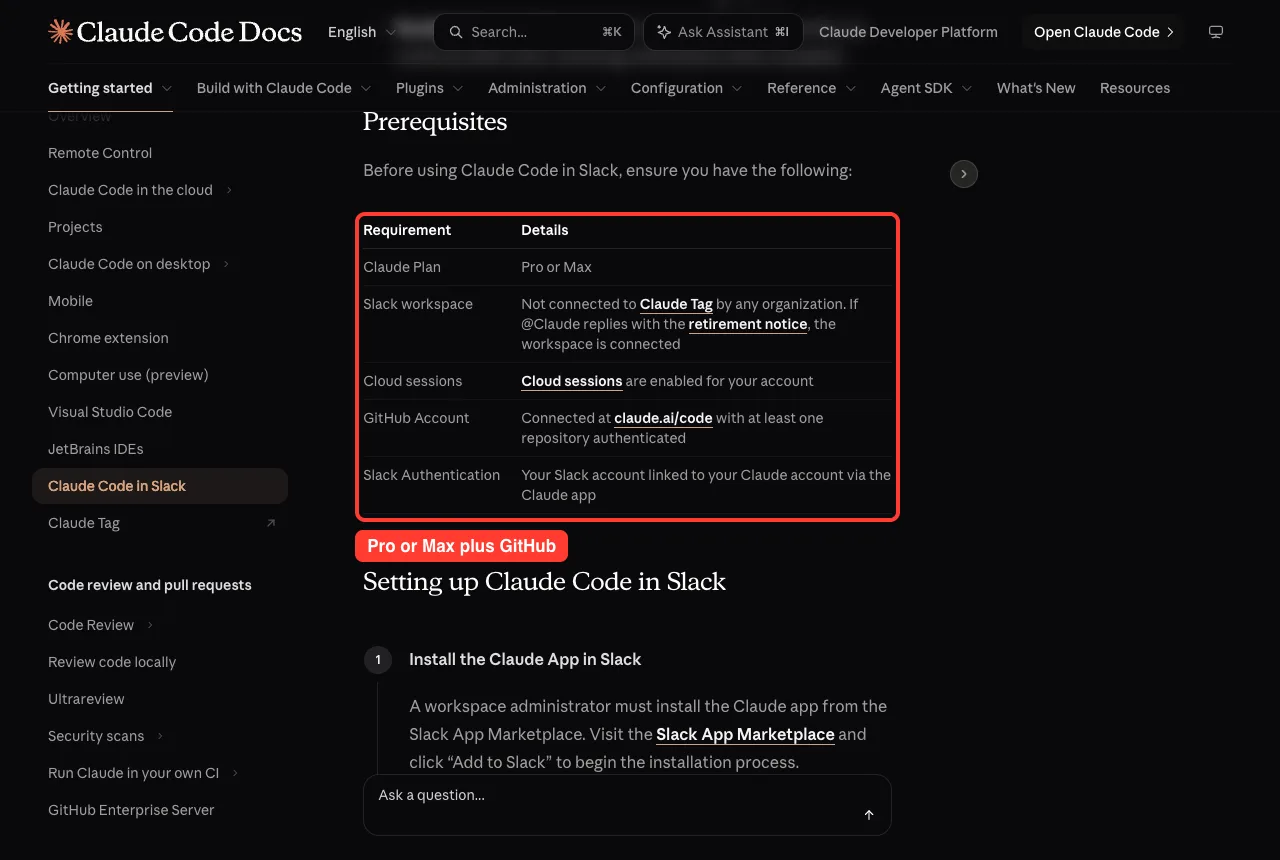Select Projects in the sidebar
Viewport: 1280px width, 860px height.
(75, 227)
